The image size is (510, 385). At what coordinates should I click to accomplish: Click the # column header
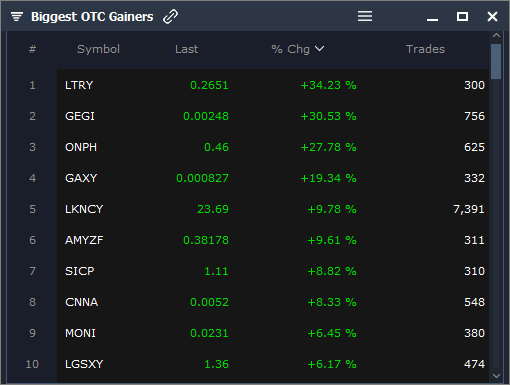click(x=32, y=49)
